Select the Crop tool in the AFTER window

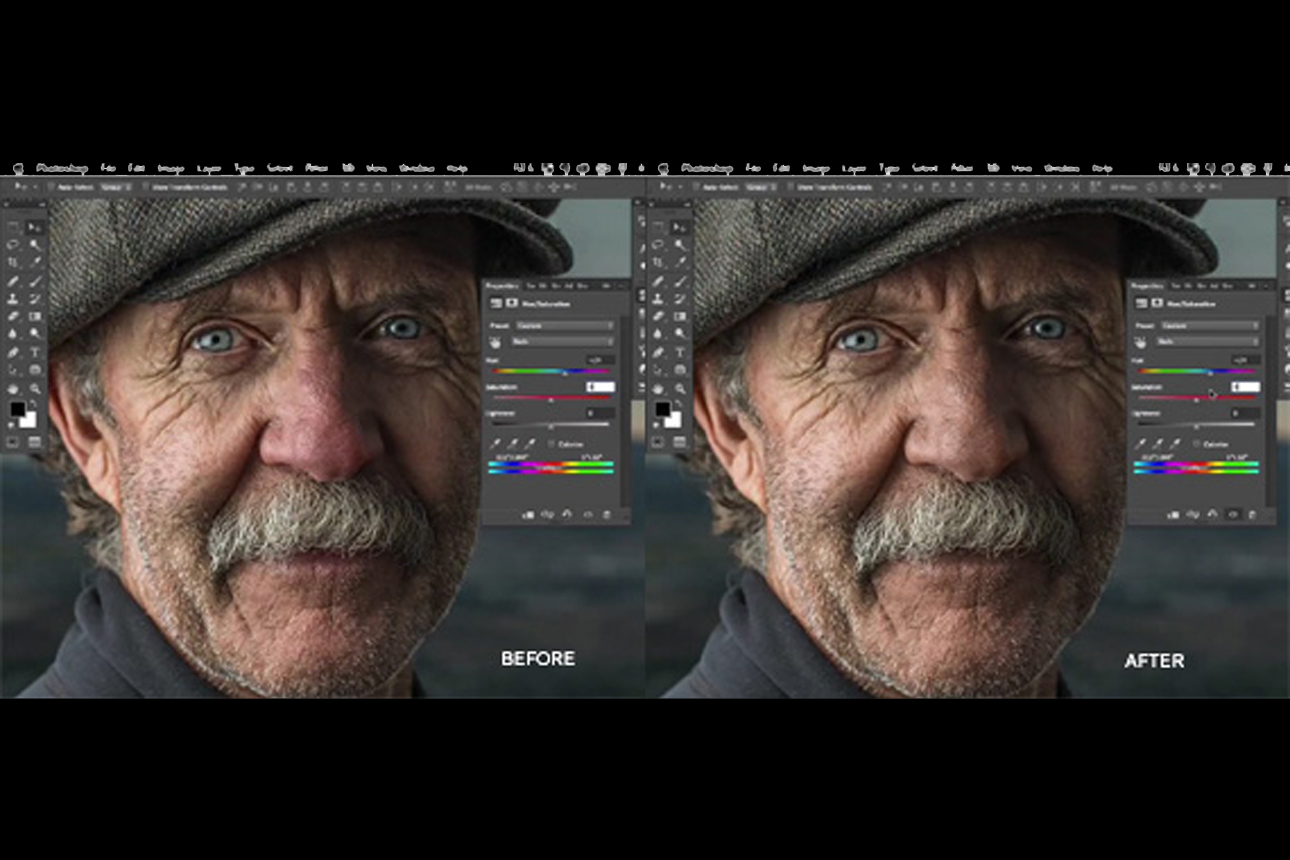(659, 263)
